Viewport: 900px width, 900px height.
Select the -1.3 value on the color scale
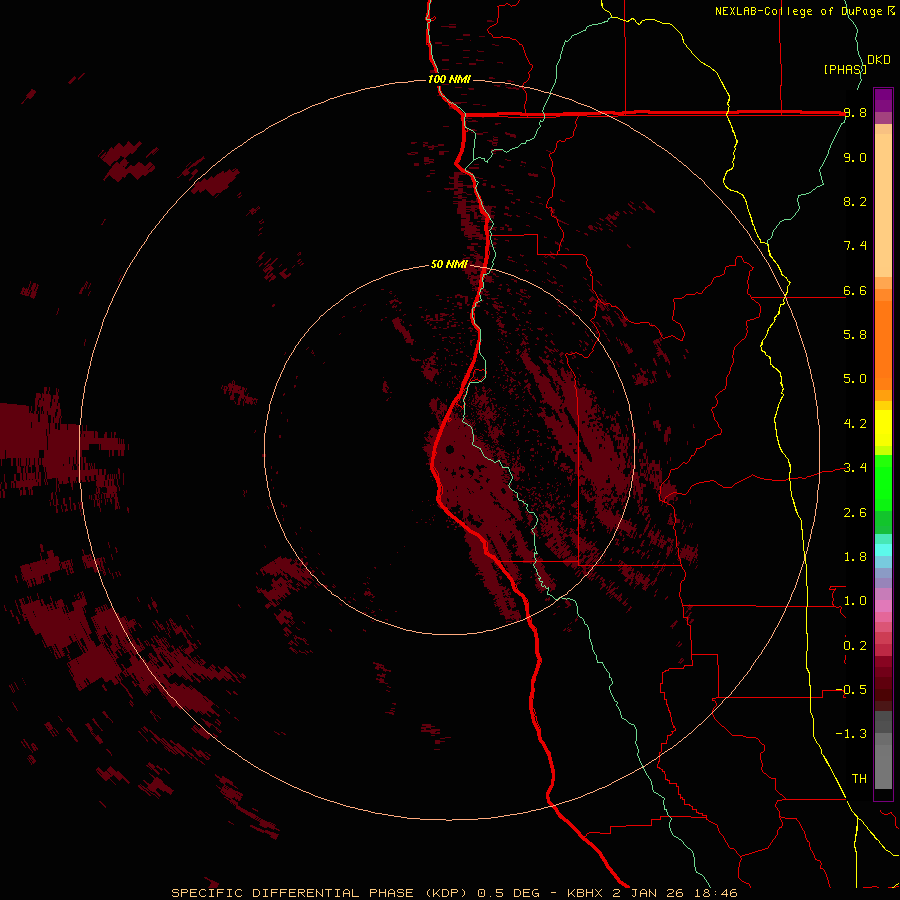tap(851, 734)
